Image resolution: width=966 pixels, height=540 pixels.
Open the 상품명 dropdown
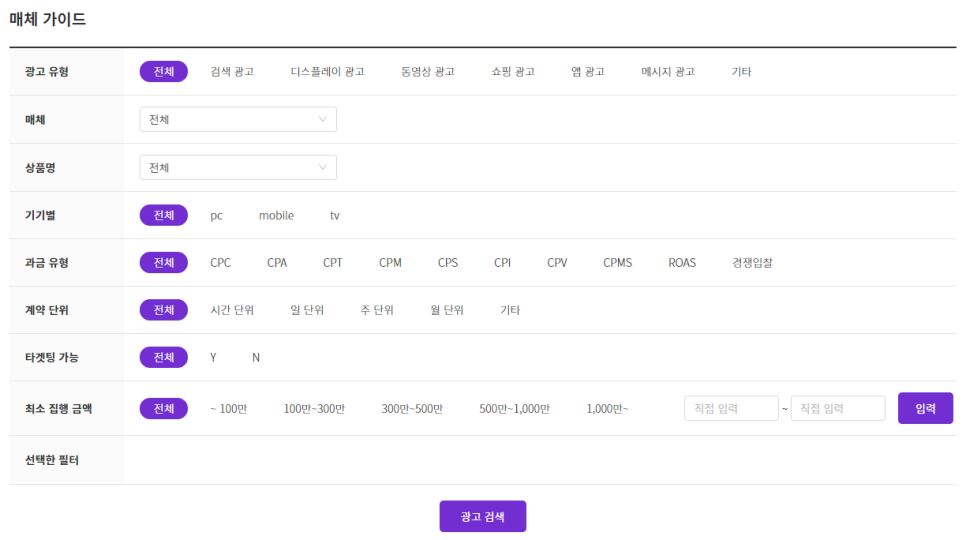coord(238,167)
